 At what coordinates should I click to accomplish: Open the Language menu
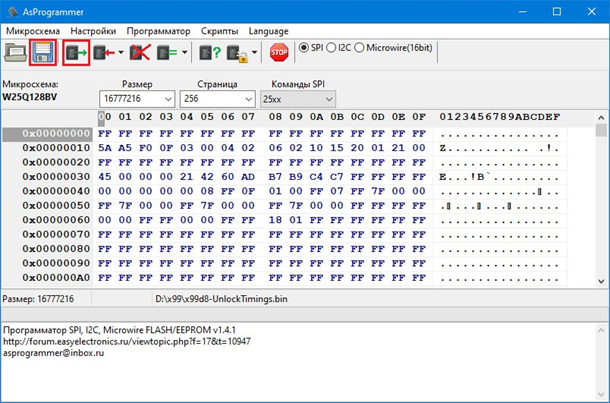click(268, 31)
